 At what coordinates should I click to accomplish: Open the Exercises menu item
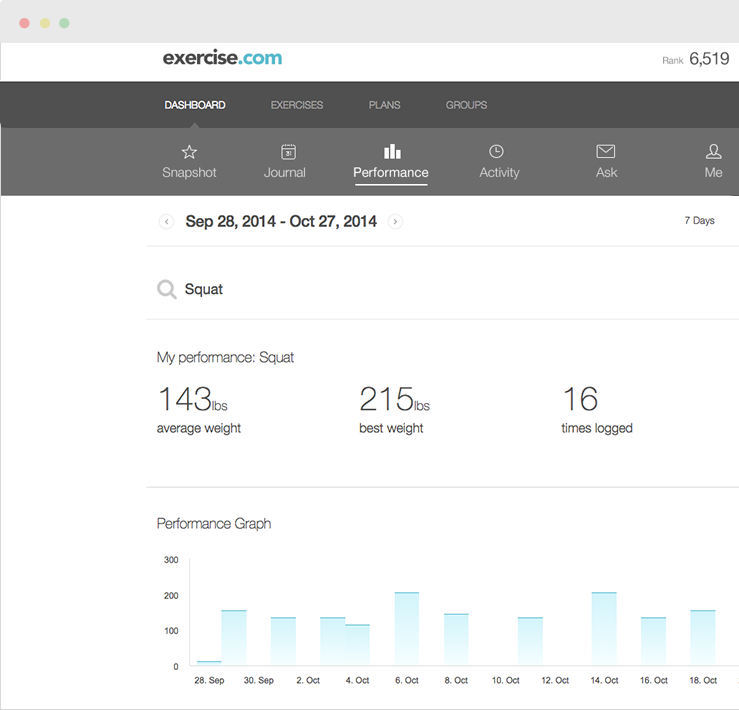[297, 105]
